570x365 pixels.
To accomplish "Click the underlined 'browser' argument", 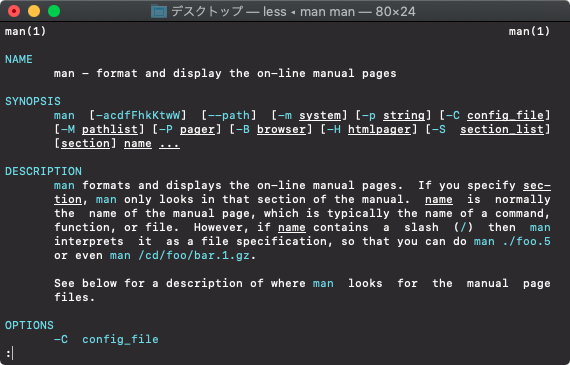I will pos(281,129).
